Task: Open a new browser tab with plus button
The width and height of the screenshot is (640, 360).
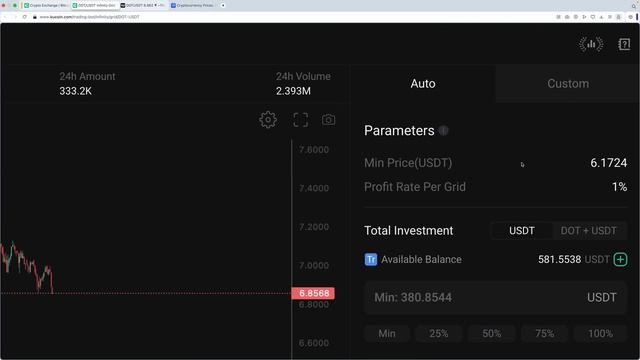Action: (x=223, y=5)
